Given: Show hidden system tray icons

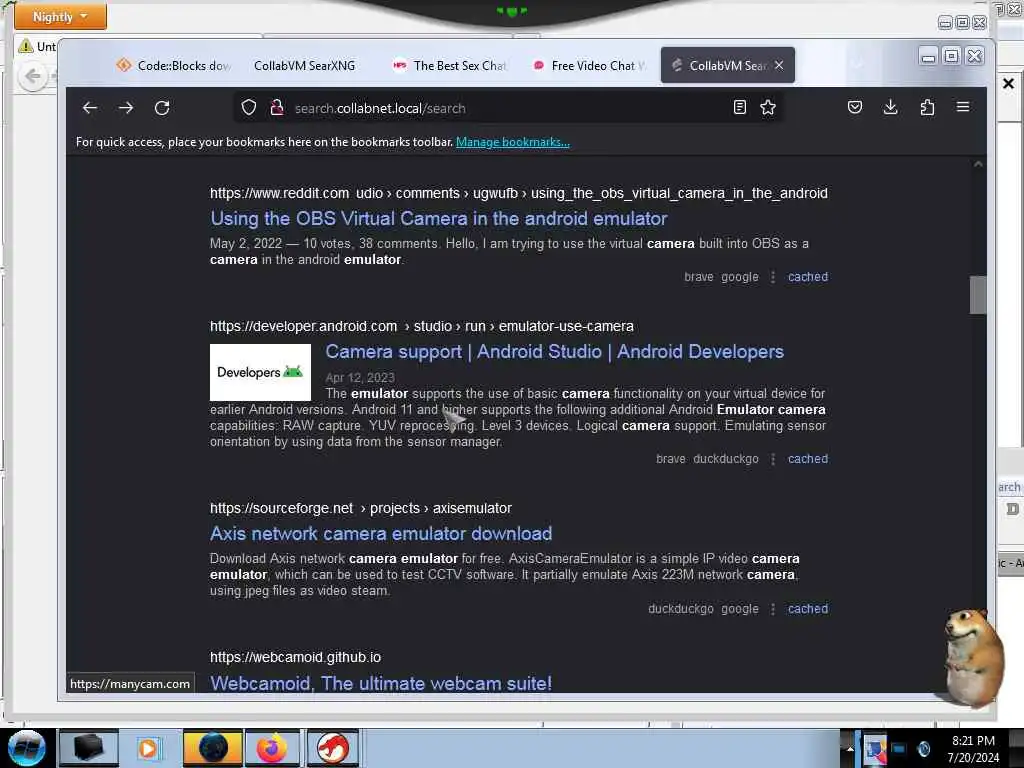Looking at the screenshot, I should point(850,749).
